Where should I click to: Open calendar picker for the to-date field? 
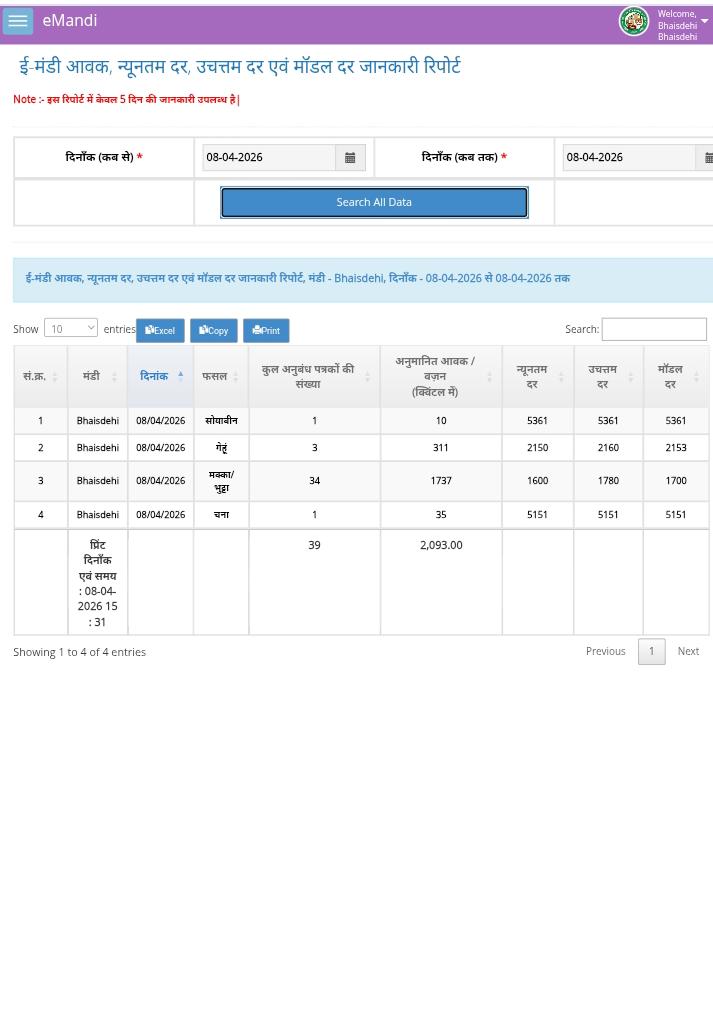706,157
